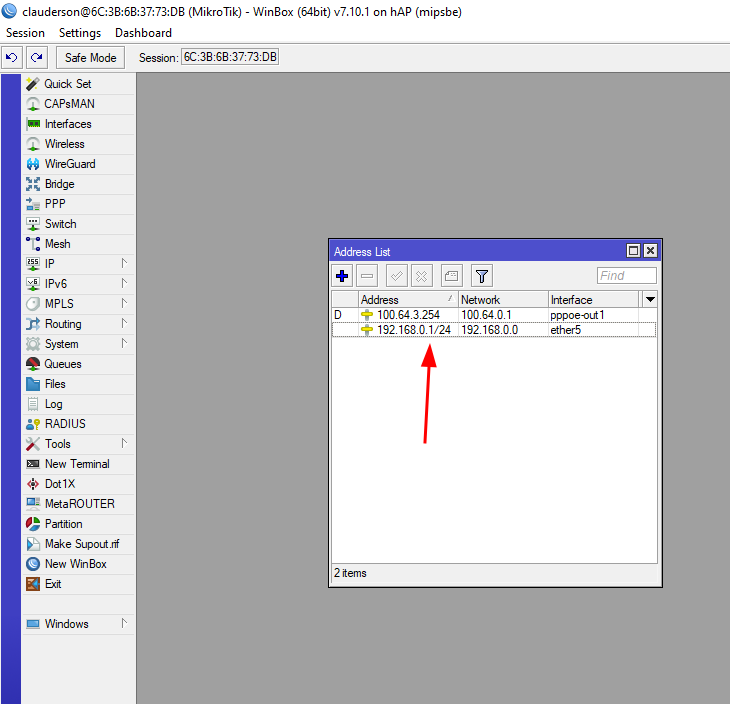This screenshot has height=704, width=730.
Task: Click the remove minus button in Address List
Action: (367, 276)
